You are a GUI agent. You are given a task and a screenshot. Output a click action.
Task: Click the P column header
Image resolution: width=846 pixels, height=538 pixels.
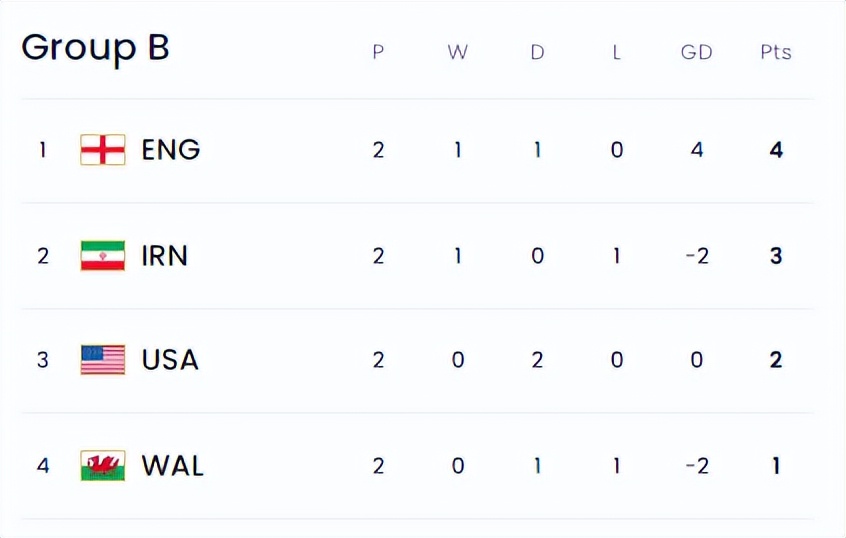click(x=378, y=52)
